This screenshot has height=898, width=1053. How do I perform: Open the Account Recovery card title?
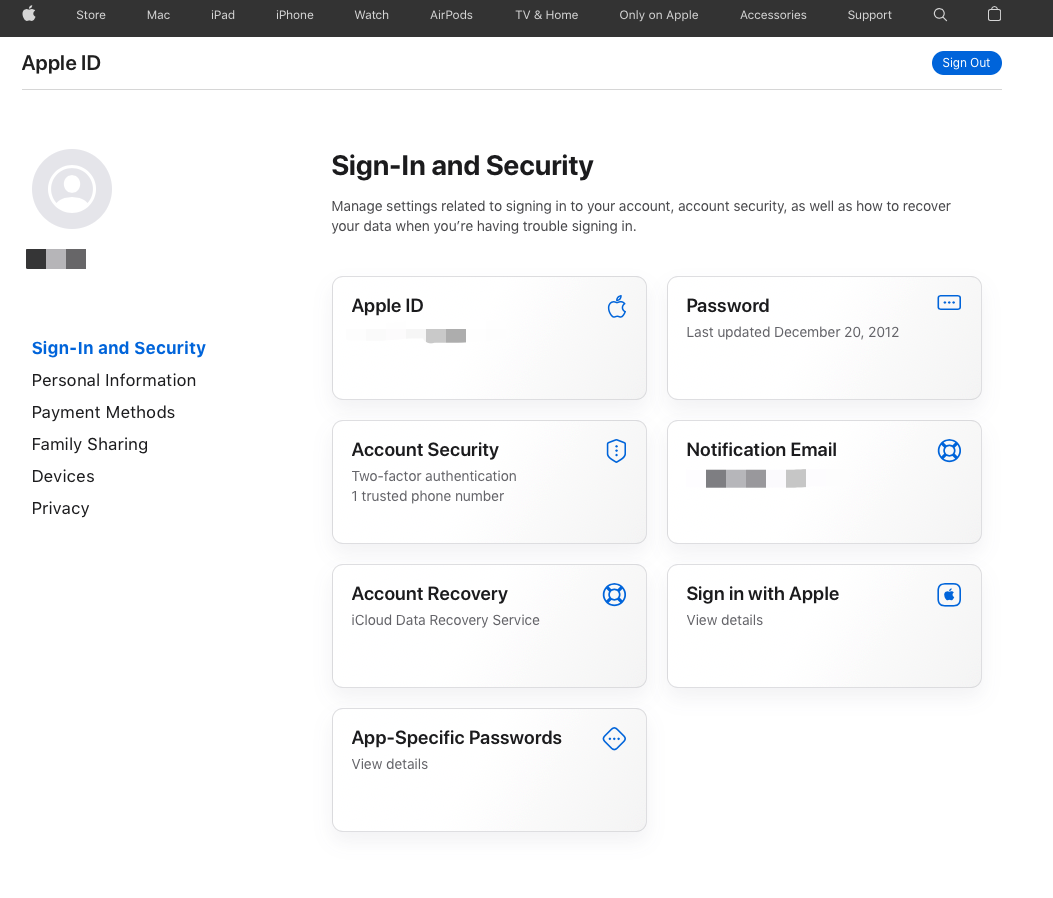pyautogui.click(x=430, y=594)
